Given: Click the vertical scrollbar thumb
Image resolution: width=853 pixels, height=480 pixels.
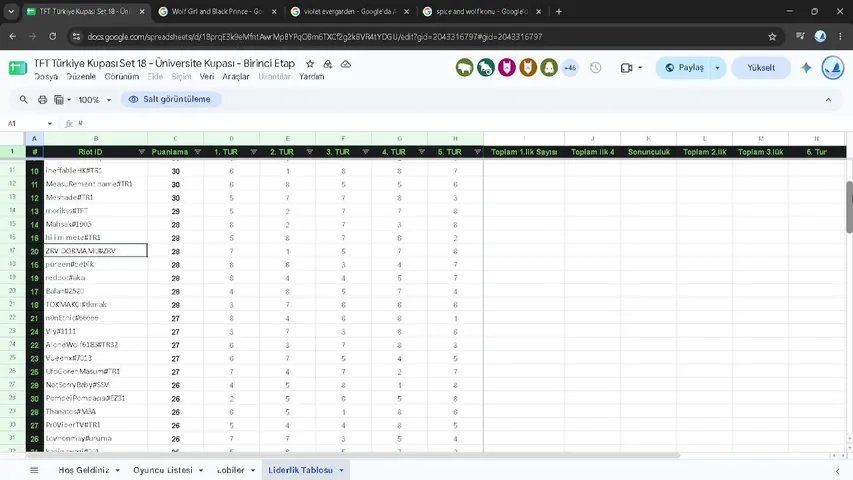Looking at the screenshot, I should pos(849,207).
